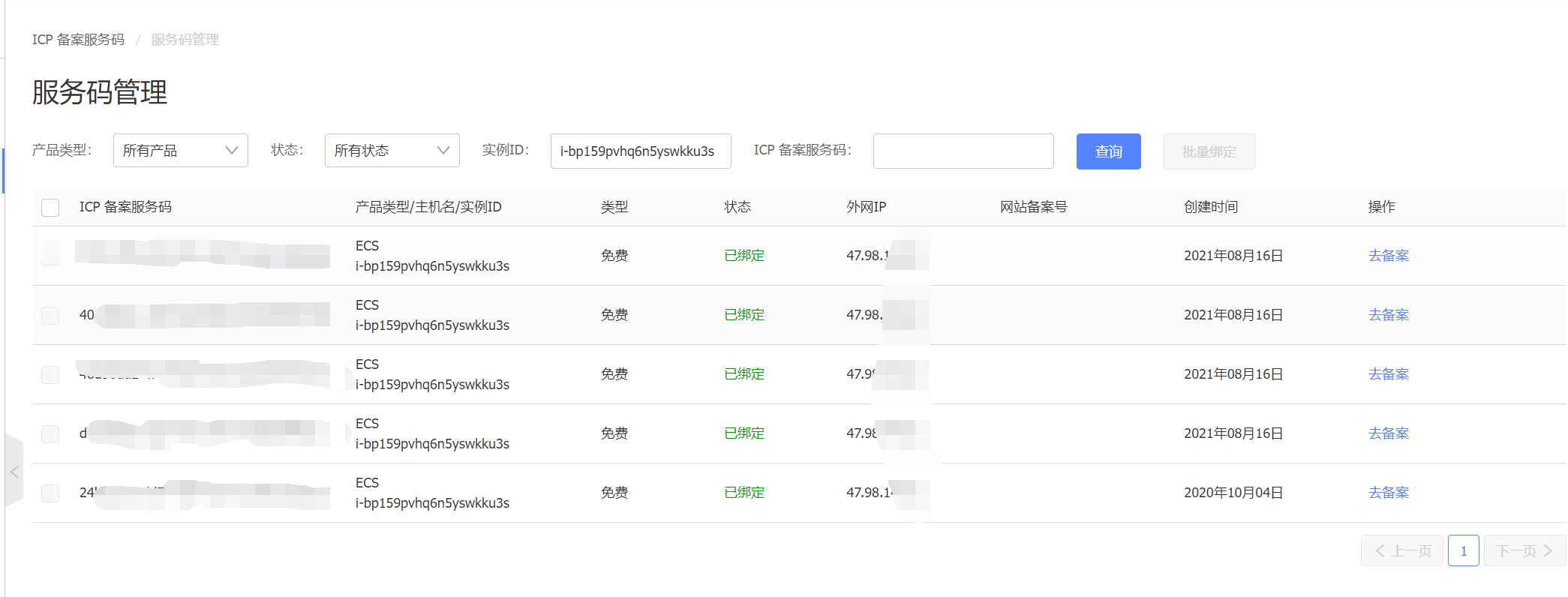
Task: Click the 实例ID input field
Action: click(x=640, y=151)
